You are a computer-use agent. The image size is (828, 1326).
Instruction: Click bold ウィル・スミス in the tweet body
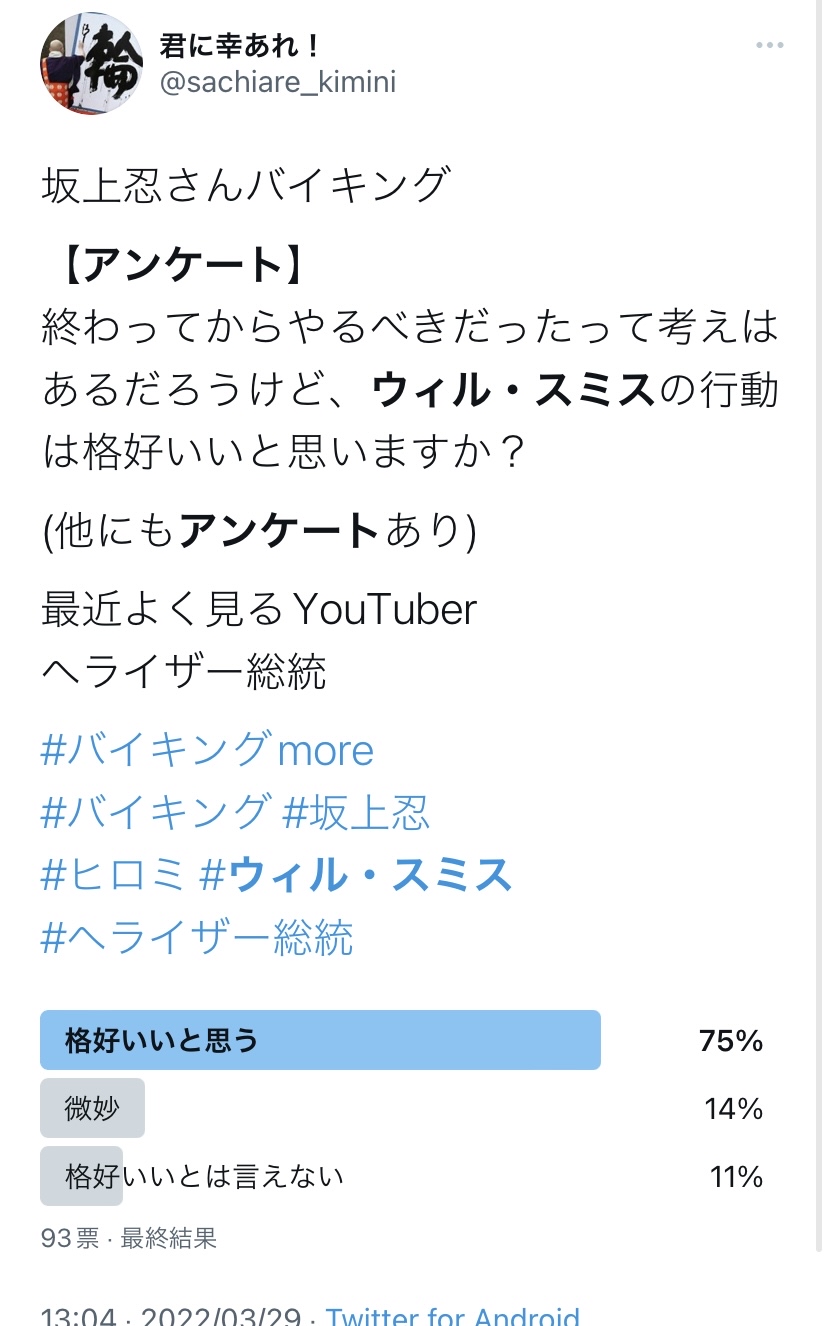coord(513,390)
